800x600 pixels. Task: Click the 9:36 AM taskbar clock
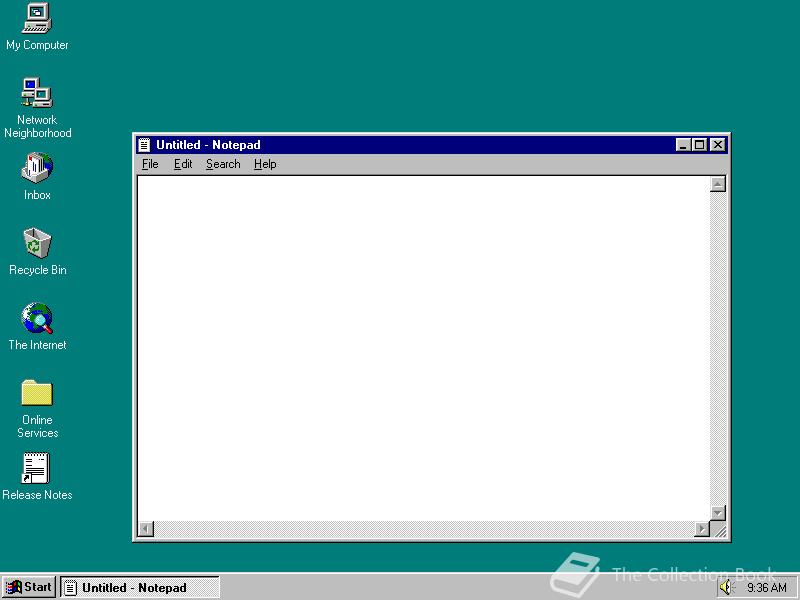(x=766, y=588)
